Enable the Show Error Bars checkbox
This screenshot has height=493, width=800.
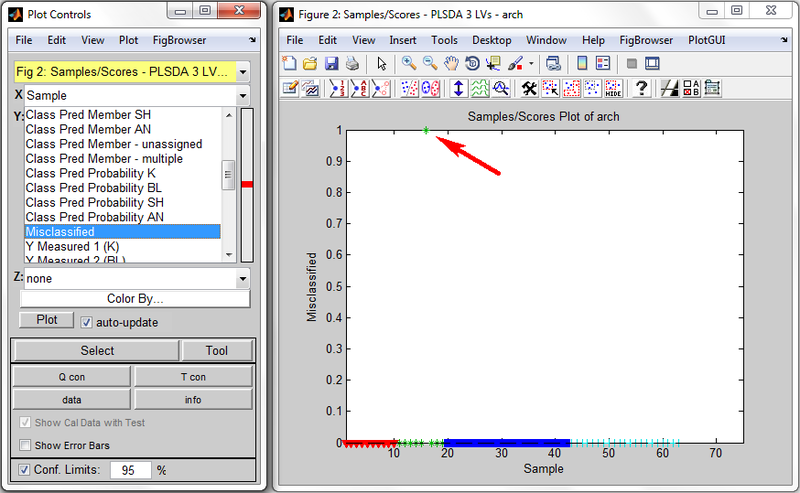point(25,445)
